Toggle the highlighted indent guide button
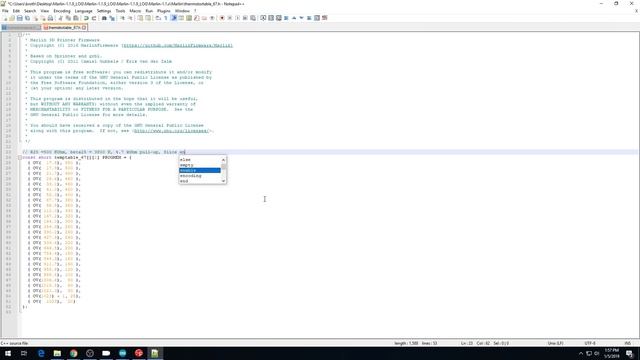640x360 pixels. click(173, 18)
